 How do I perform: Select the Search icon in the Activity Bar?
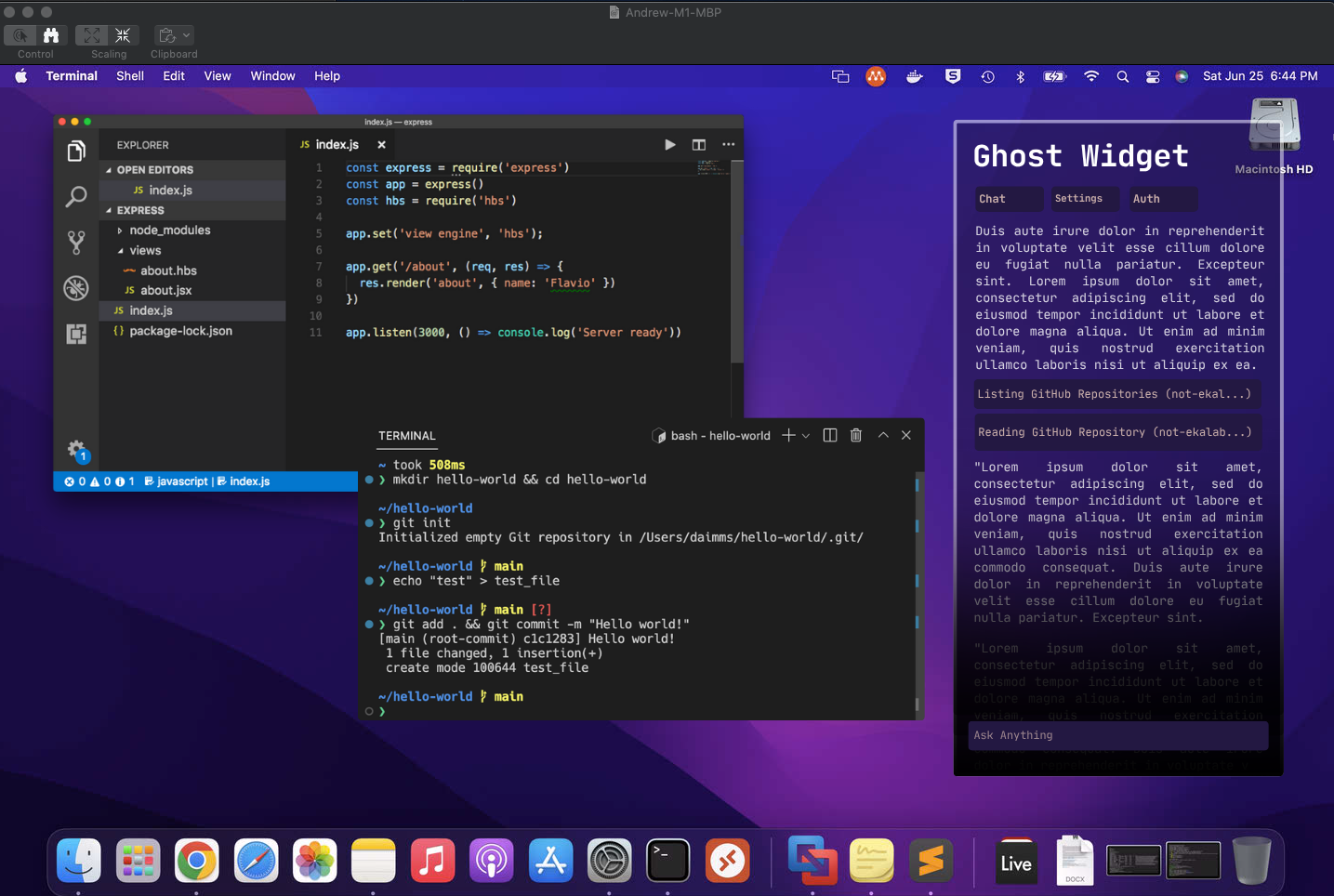76,197
